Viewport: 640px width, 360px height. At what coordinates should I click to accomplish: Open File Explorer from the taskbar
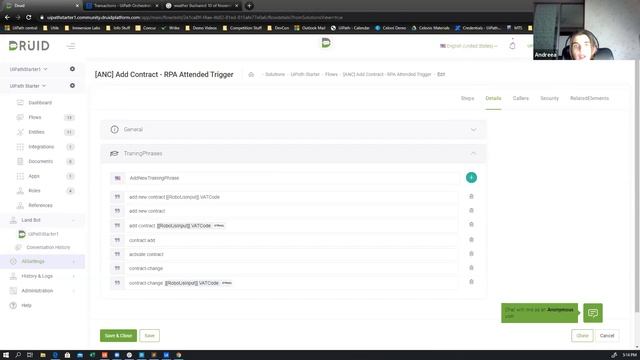[x=42, y=355]
